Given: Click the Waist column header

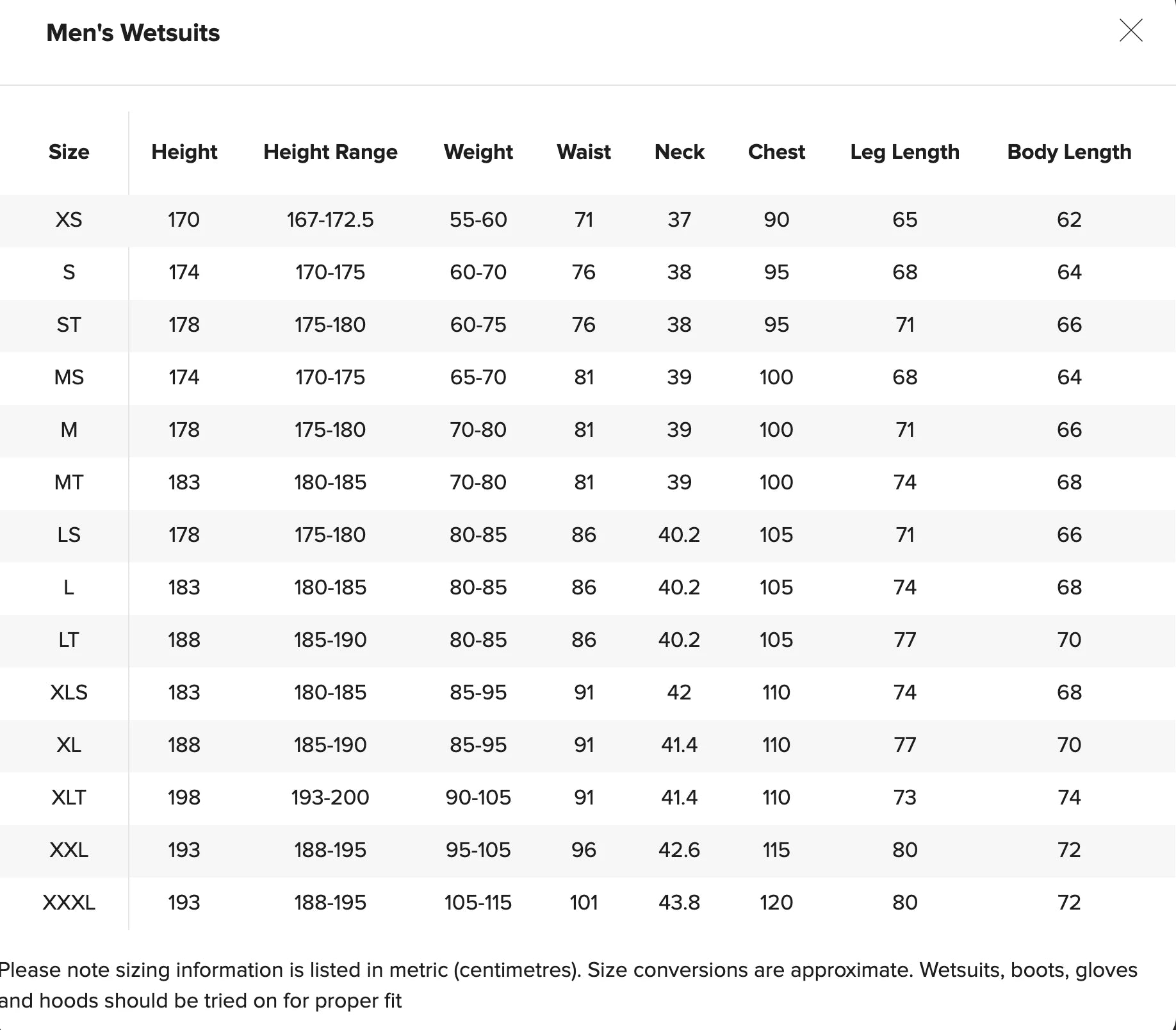Looking at the screenshot, I should point(584,152).
